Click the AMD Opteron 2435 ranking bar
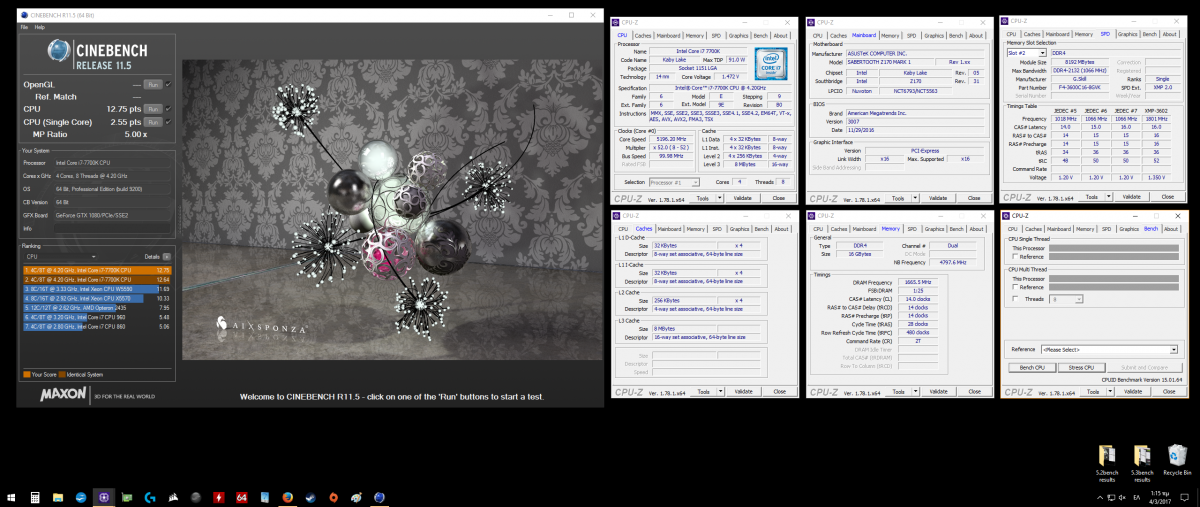Image resolution: width=1200 pixels, height=507 pixels. (x=97, y=307)
